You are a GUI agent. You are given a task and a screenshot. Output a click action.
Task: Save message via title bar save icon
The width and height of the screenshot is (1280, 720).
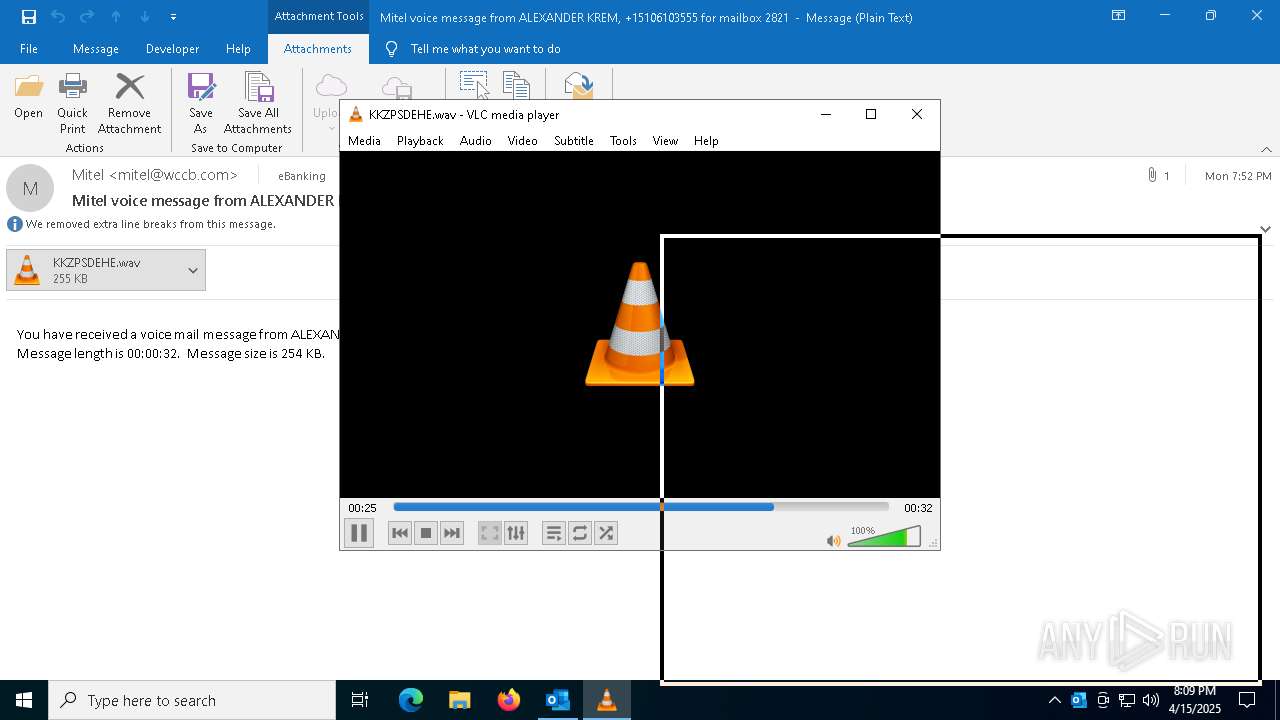pyautogui.click(x=29, y=17)
